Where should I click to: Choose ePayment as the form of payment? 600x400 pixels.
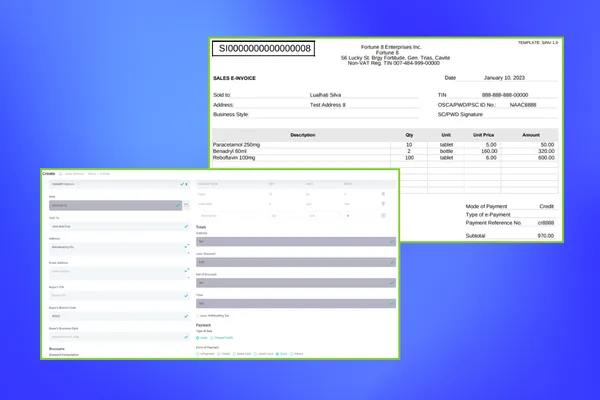tap(197, 354)
